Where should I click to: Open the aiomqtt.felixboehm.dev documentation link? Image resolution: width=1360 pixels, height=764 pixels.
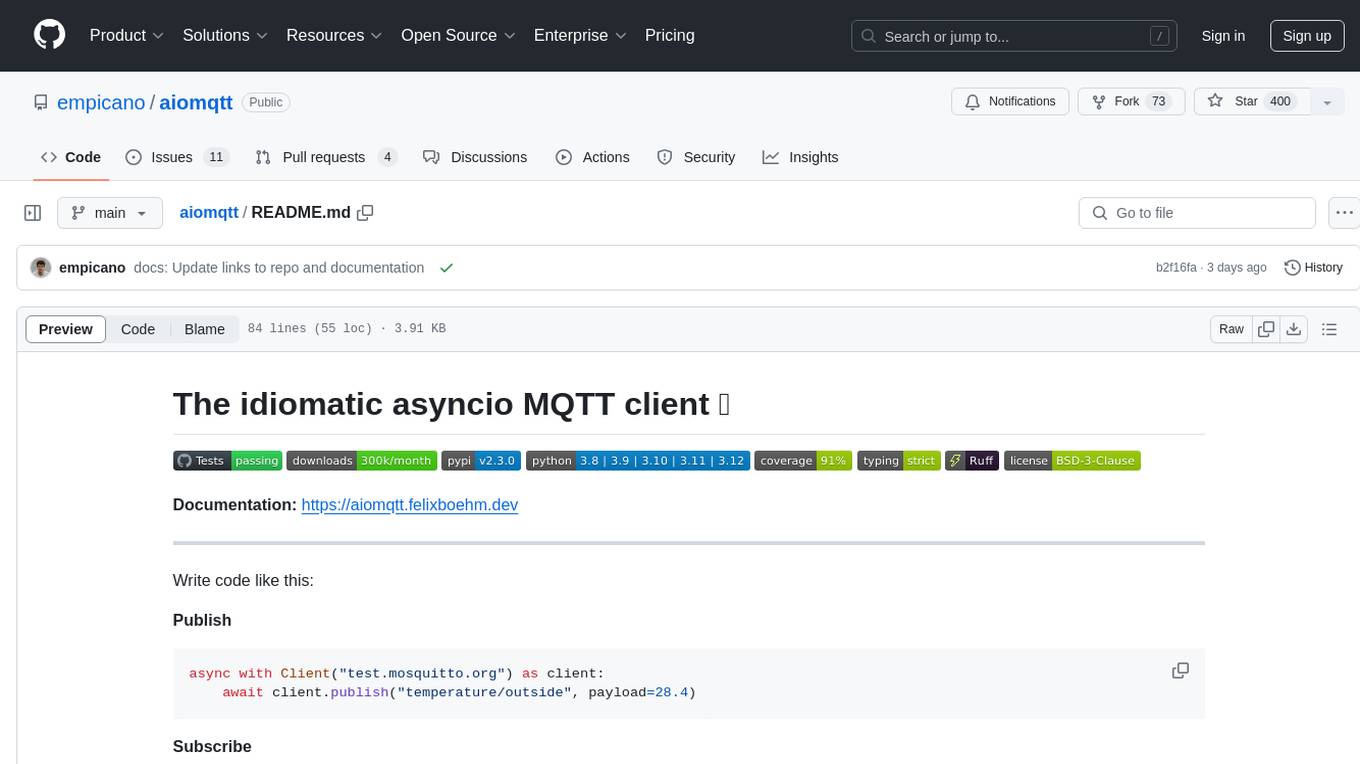pyautogui.click(x=410, y=505)
